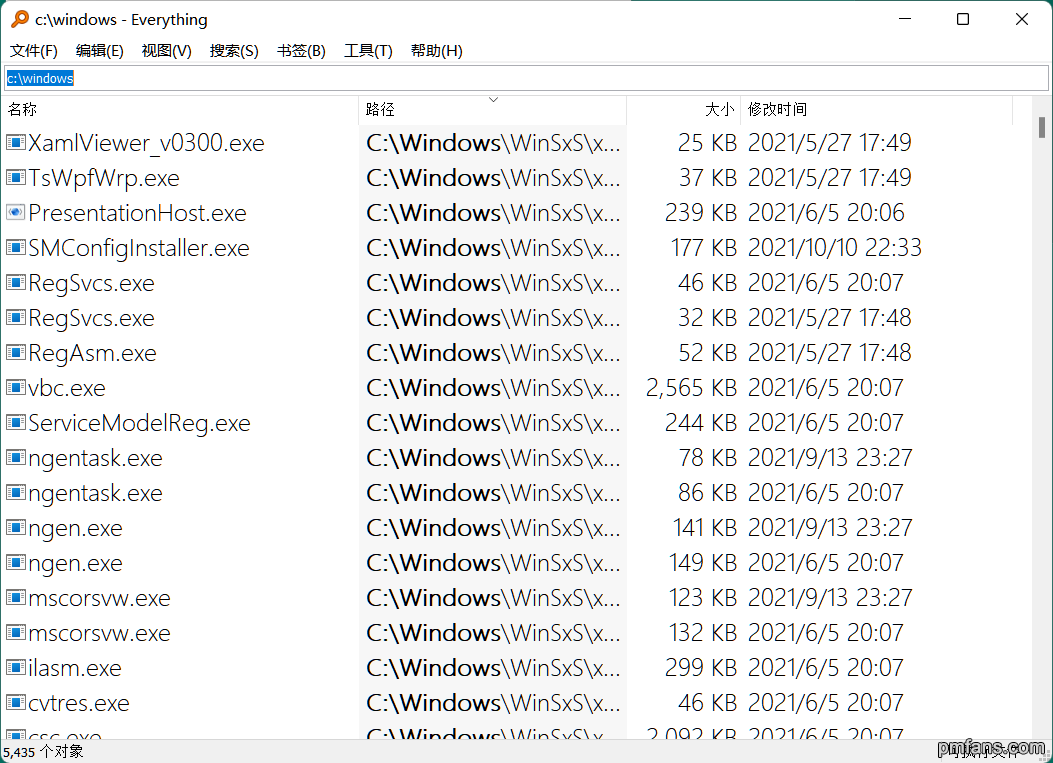The width and height of the screenshot is (1053, 763).
Task: Sort by the 路径 column header
Action: click(x=493, y=109)
